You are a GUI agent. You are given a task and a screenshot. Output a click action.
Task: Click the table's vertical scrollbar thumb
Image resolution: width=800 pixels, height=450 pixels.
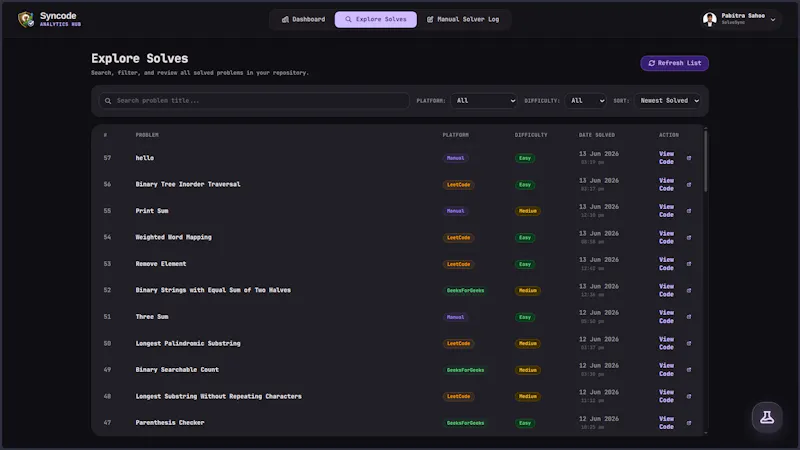706,161
